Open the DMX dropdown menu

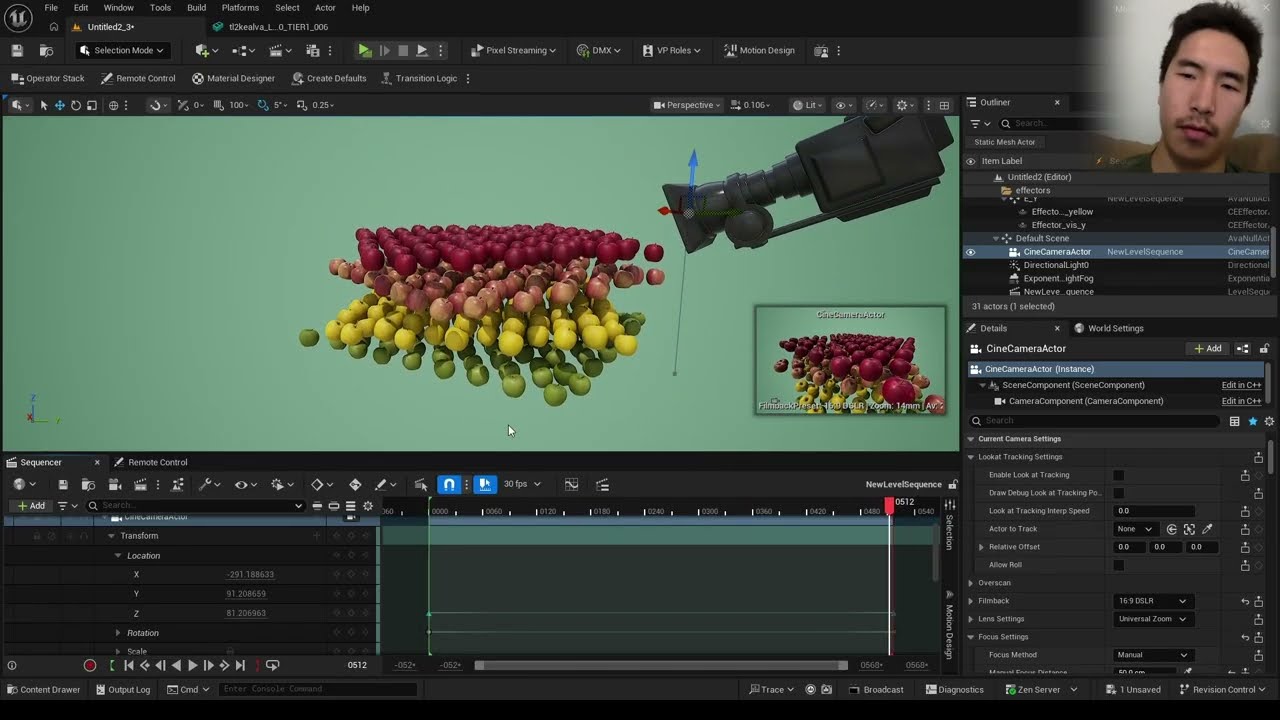(x=599, y=50)
